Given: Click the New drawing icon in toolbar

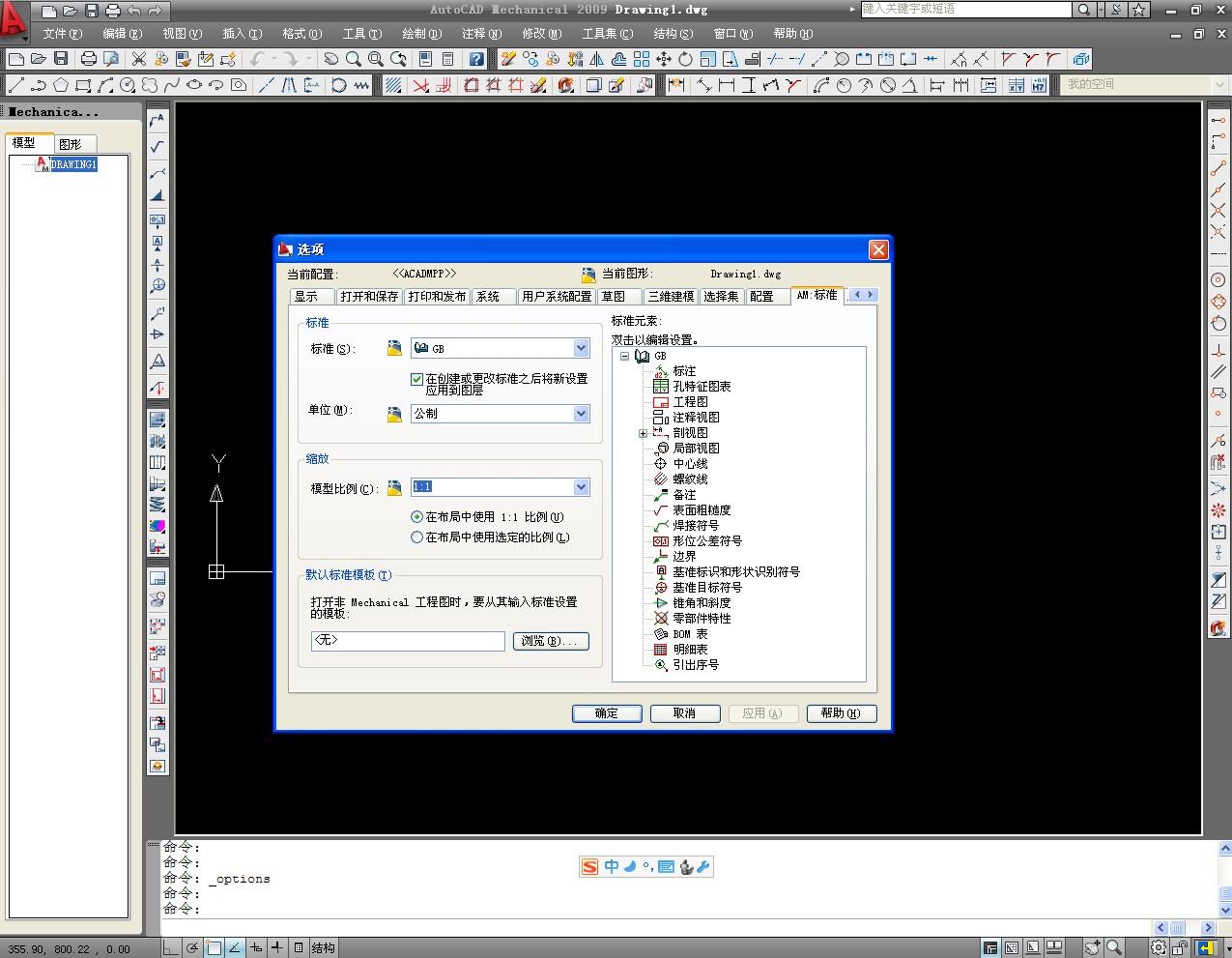Looking at the screenshot, I should click(x=15, y=59).
